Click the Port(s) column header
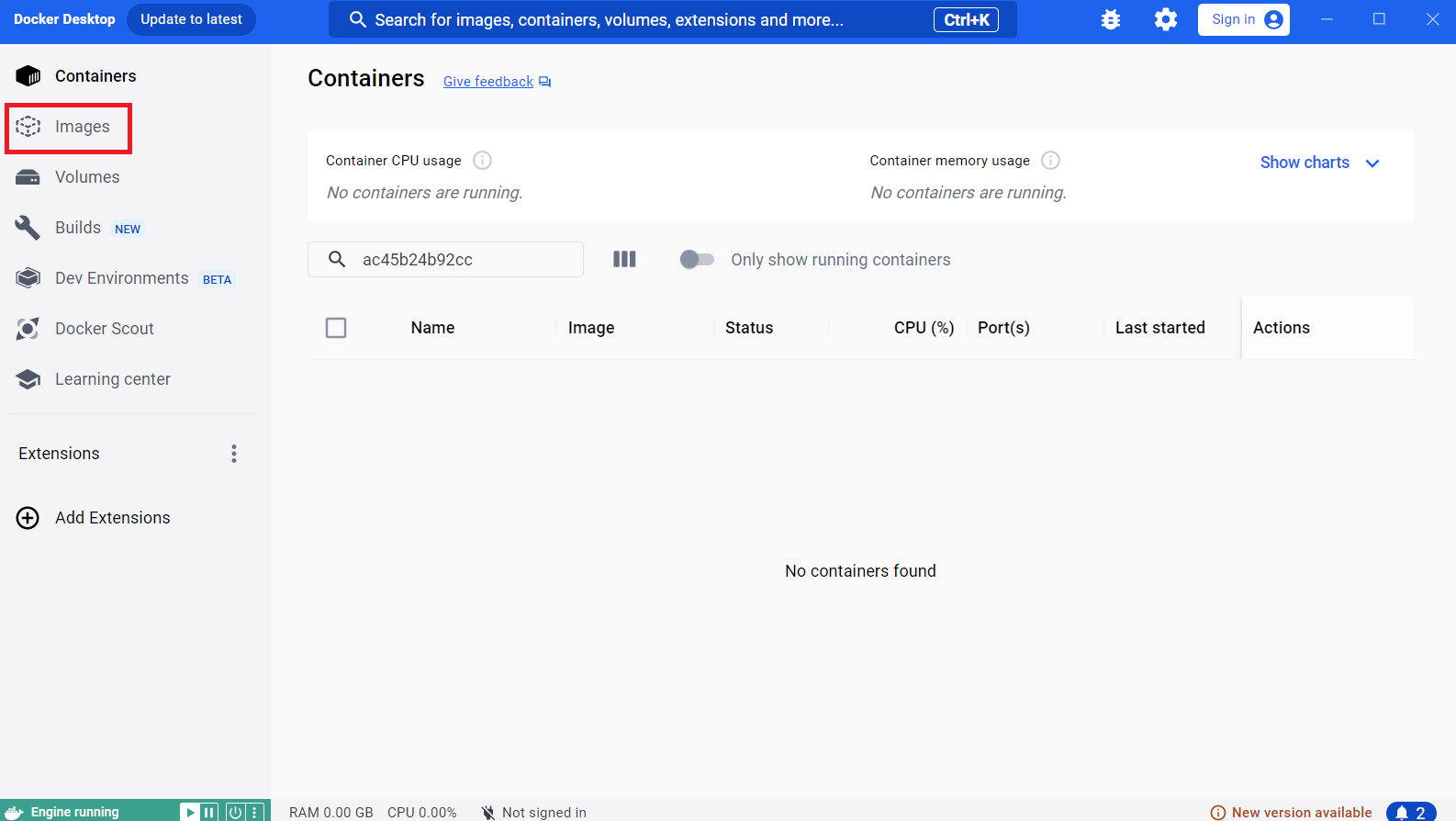Screen dimensions: 1456x821 [1003, 328]
